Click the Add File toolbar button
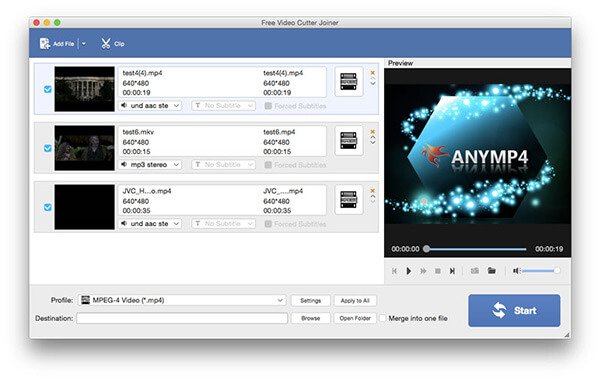This screenshot has width=600, height=380. click(57, 44)
